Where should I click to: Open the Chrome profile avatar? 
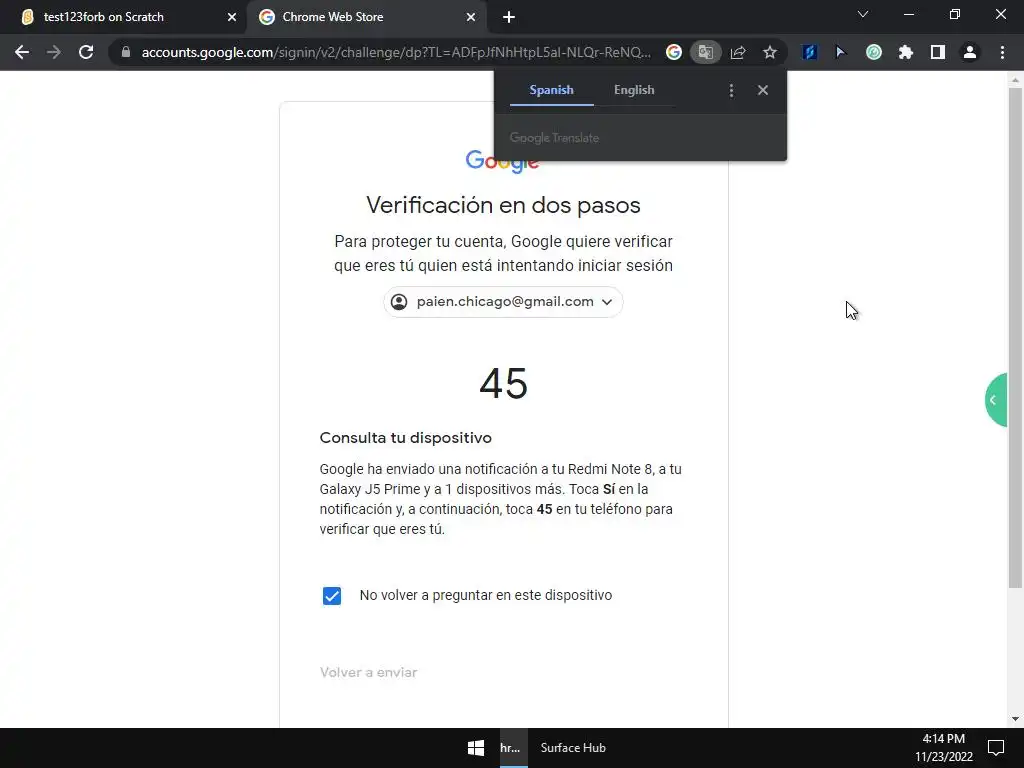point(970,52)
